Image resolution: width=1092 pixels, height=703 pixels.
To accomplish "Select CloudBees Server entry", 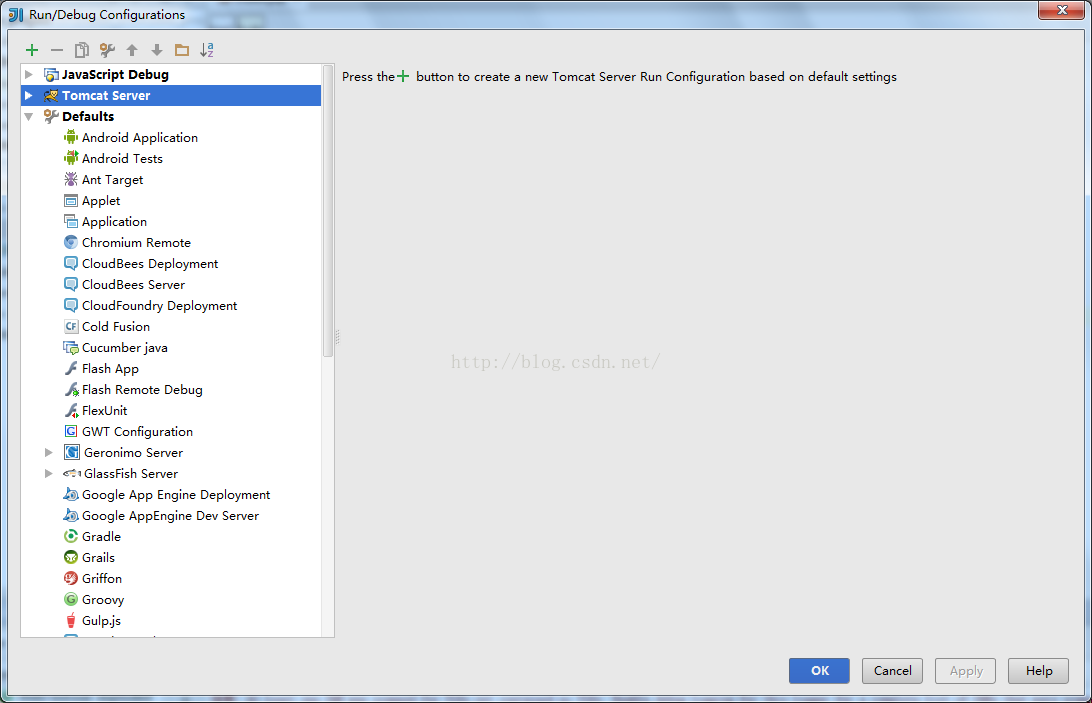I will click(x=133, y=284).
